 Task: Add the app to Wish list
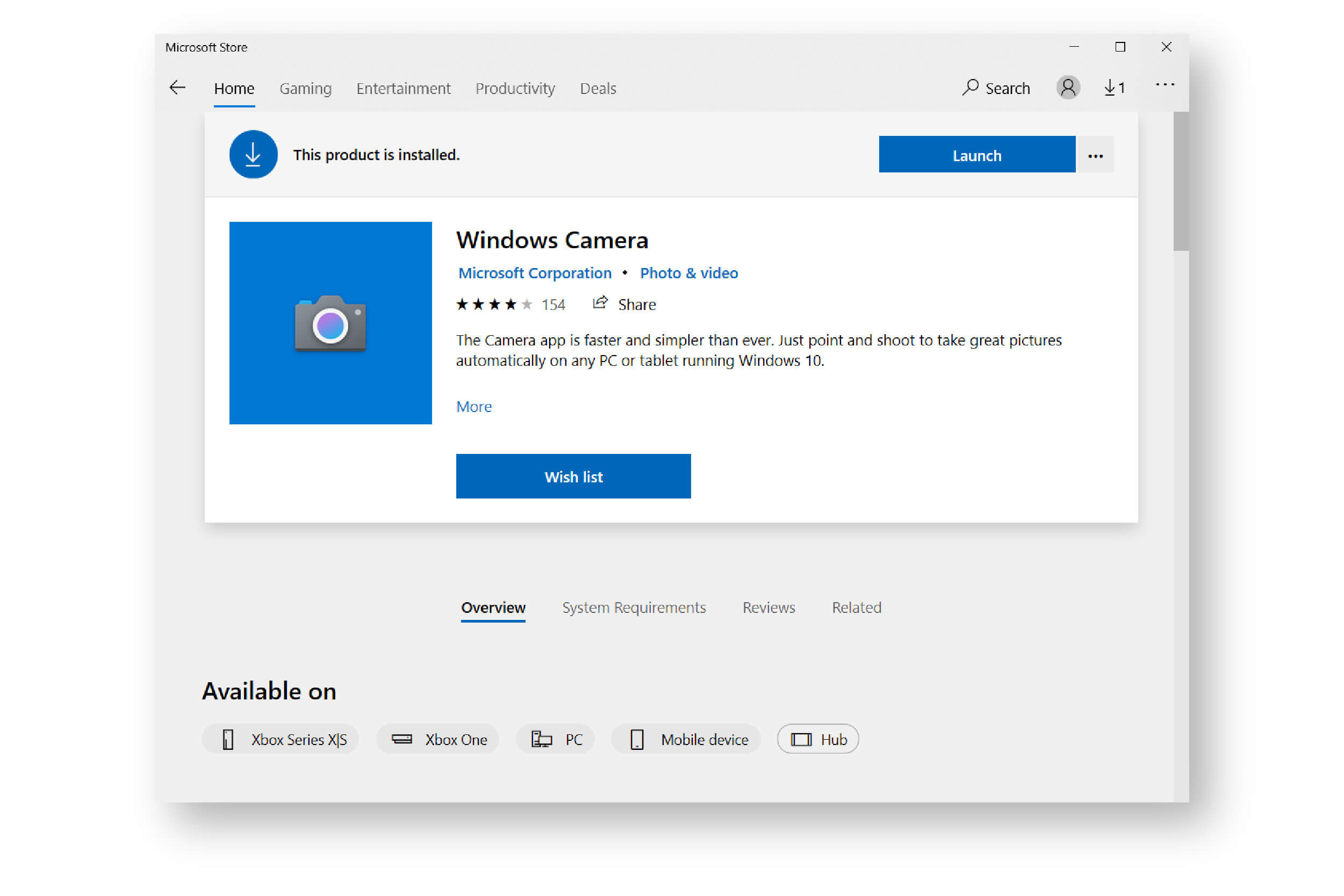pos(573,476)
